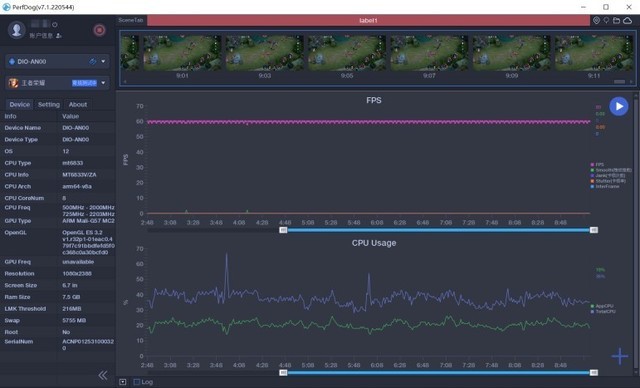Image resolution: width=640 pixels, height=388 pixels.
Task: Click the account info text link
Action: pos(41,36)
